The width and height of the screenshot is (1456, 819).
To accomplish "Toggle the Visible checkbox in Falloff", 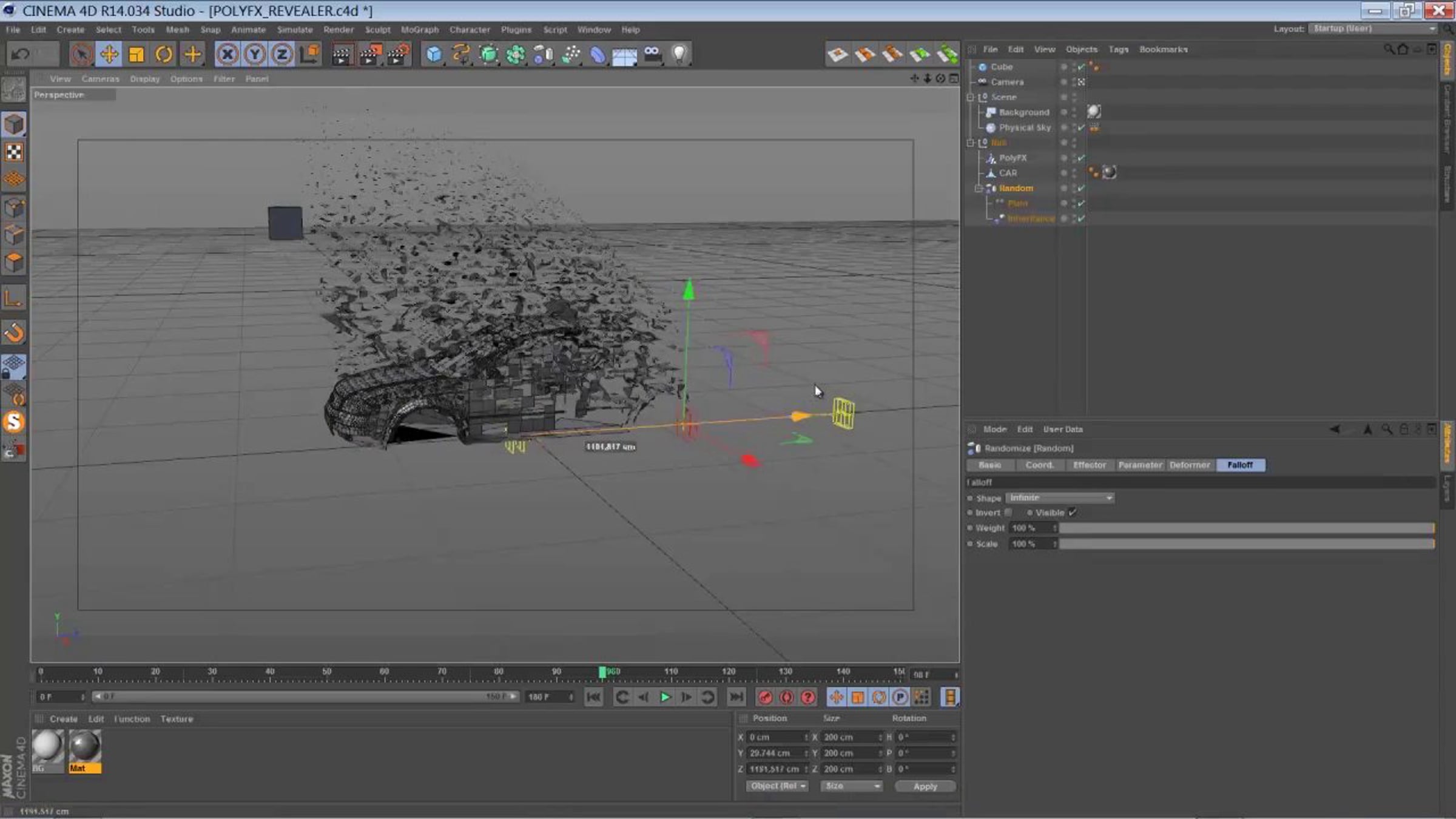I will (1073, 513).
